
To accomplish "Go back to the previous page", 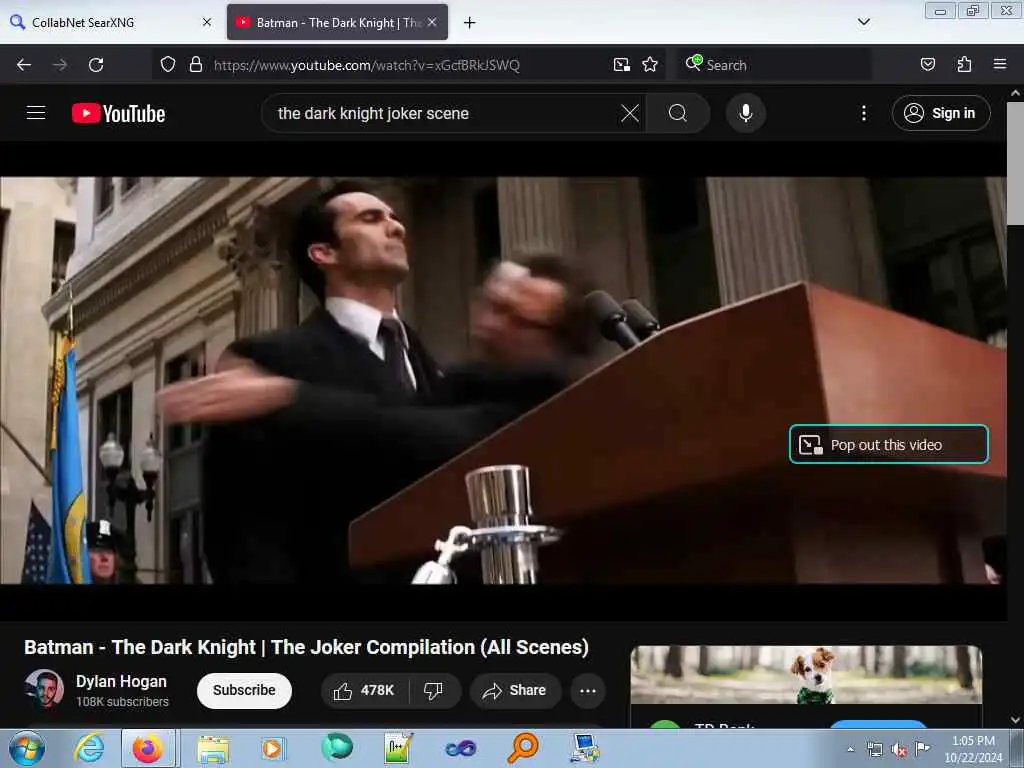I will 24,65.
